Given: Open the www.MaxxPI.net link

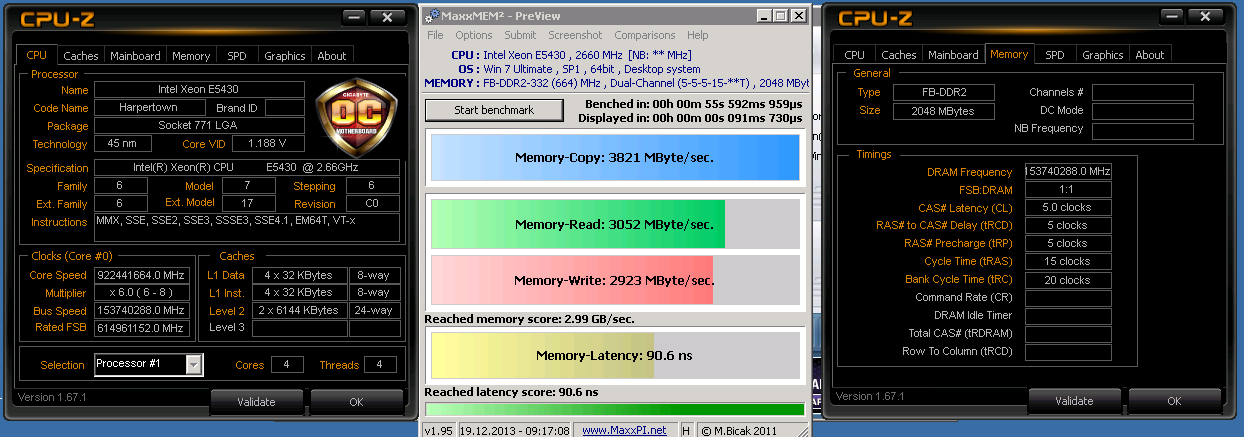Looking at the screenshot, I should [x=624, y=430].
